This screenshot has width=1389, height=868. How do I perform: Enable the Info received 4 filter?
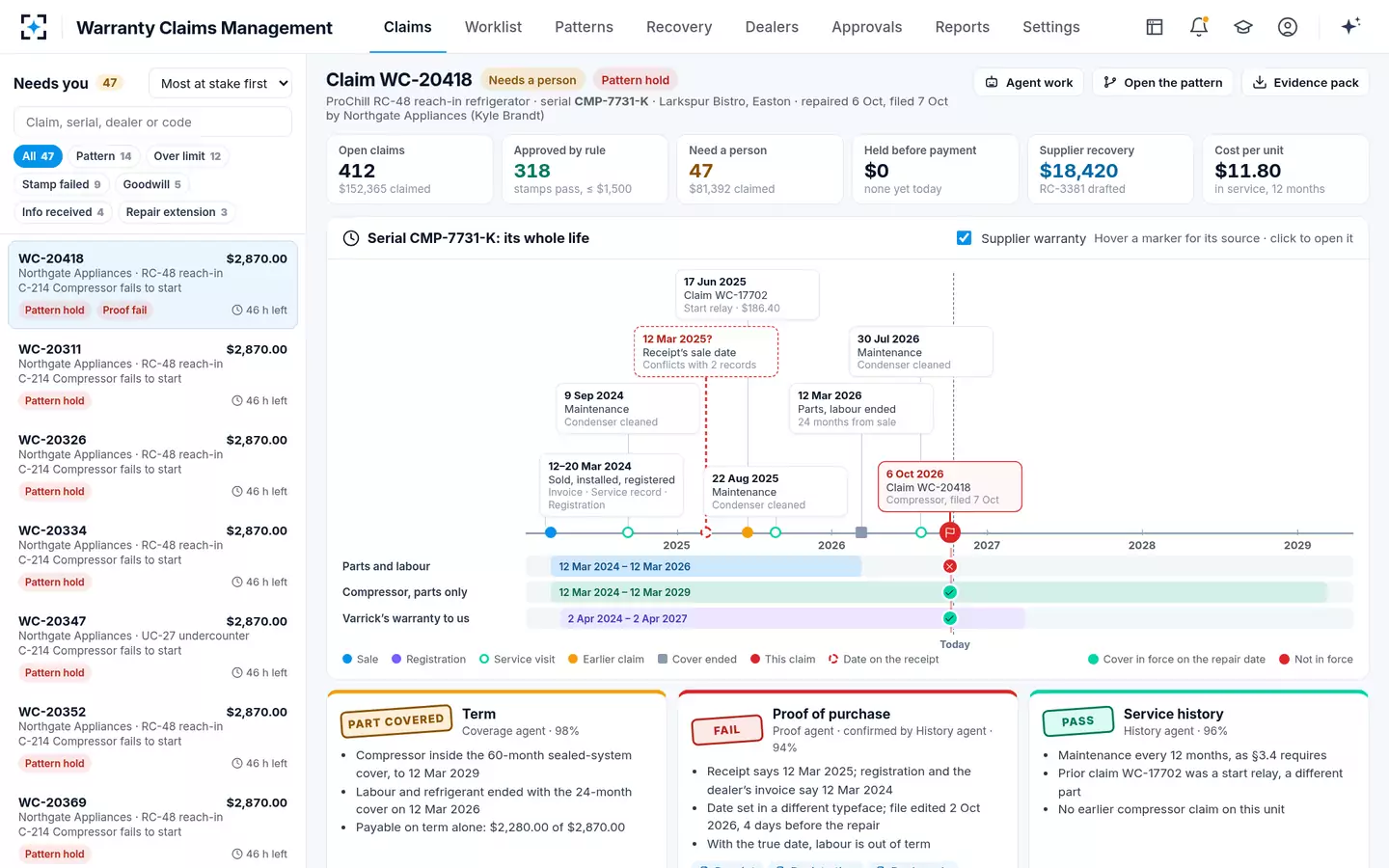[63, 212]
